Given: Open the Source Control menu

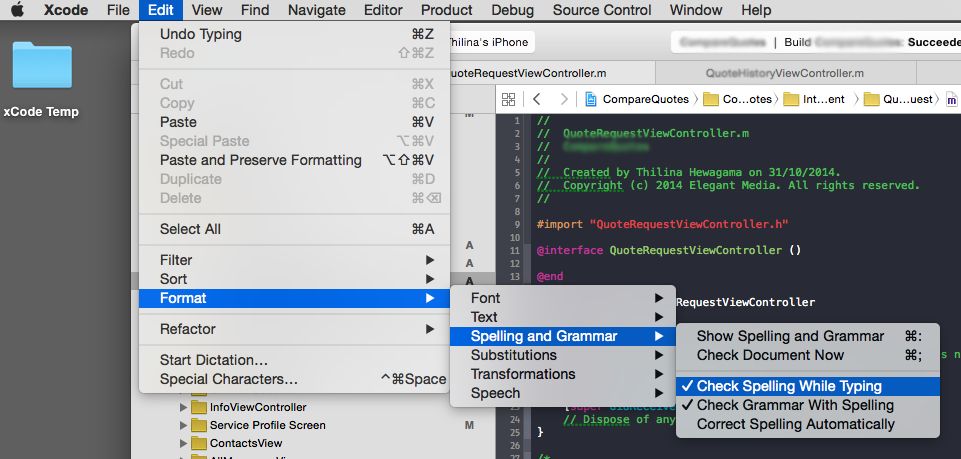Looking at the screenshot, I should click(x=602, y=10).
